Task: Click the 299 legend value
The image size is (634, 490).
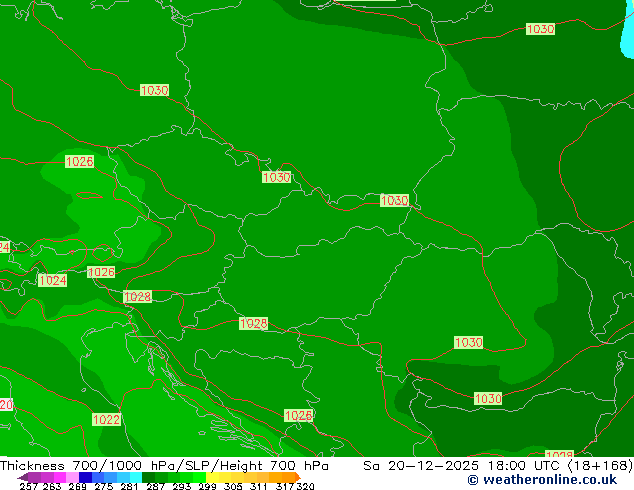Action: 207,486
